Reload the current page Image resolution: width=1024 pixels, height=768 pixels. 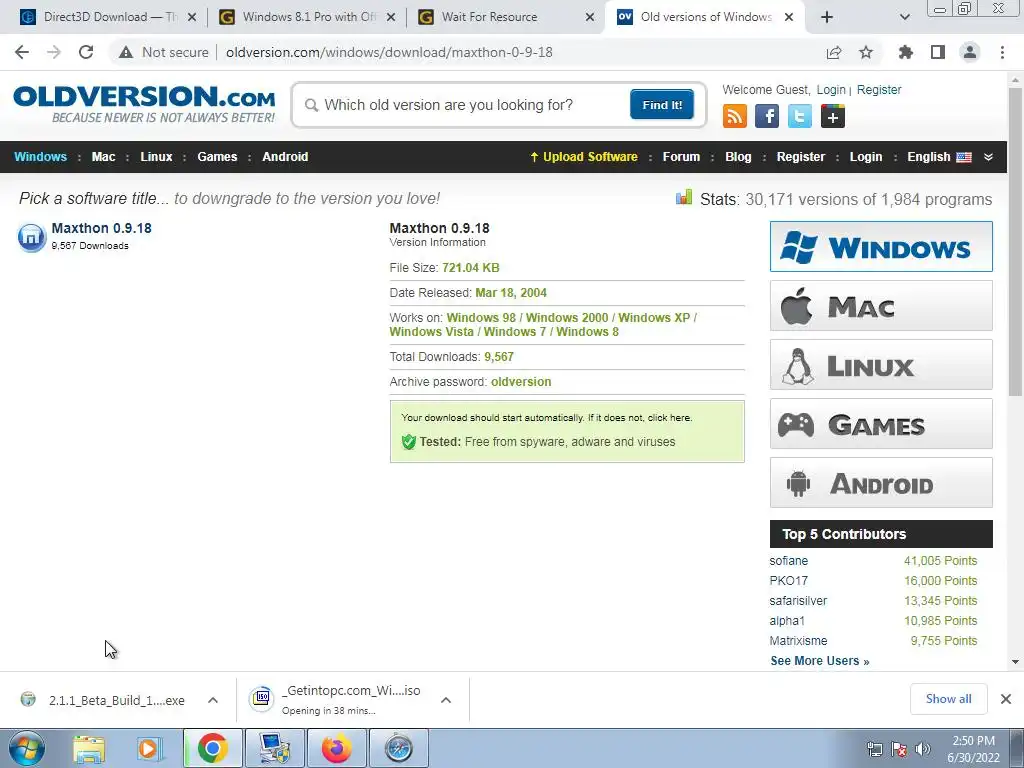pyautogui.click(x=86, y=52)
